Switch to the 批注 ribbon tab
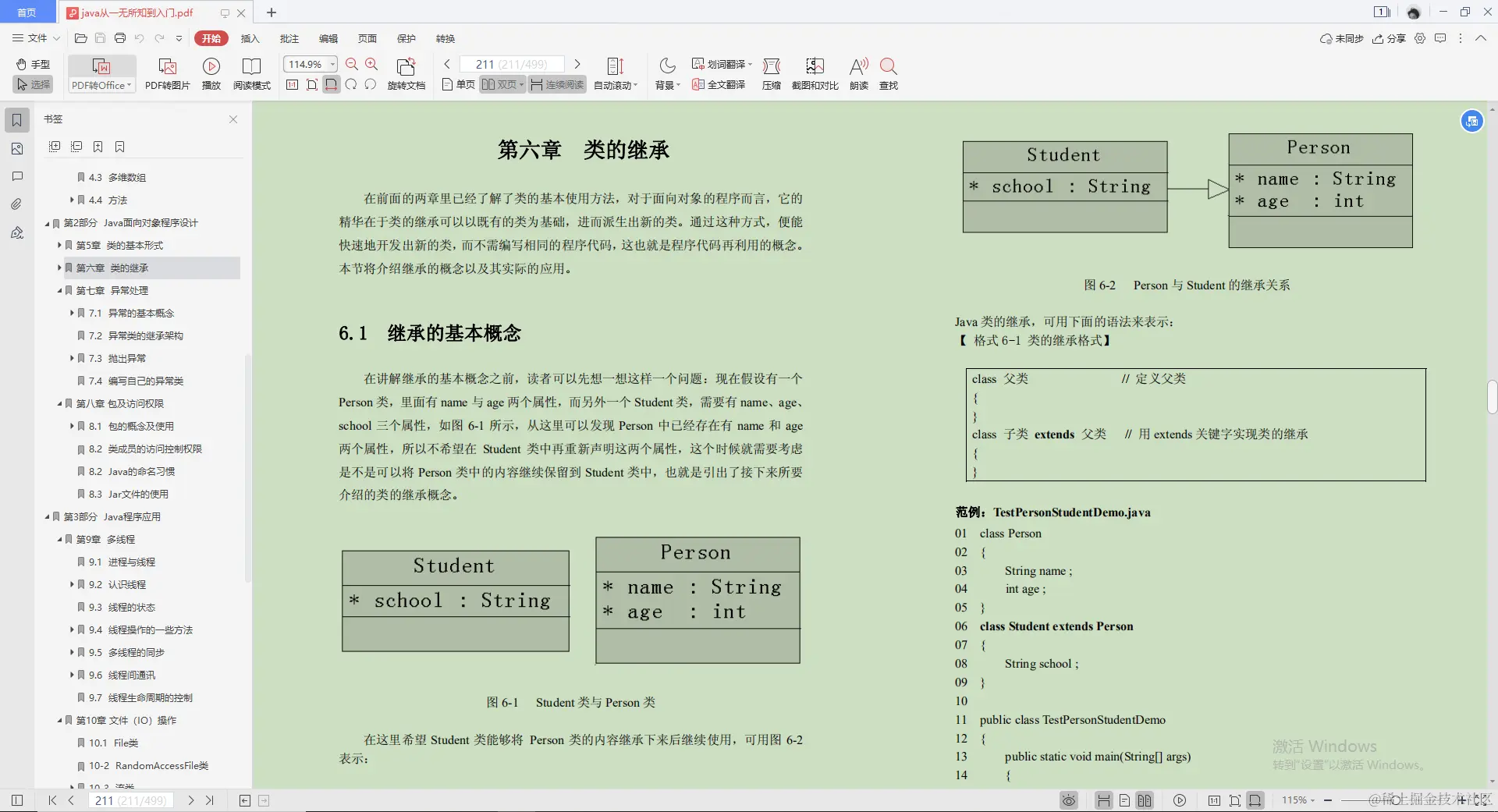Screen dimensions: 1498x812 [x=289, y=38]
